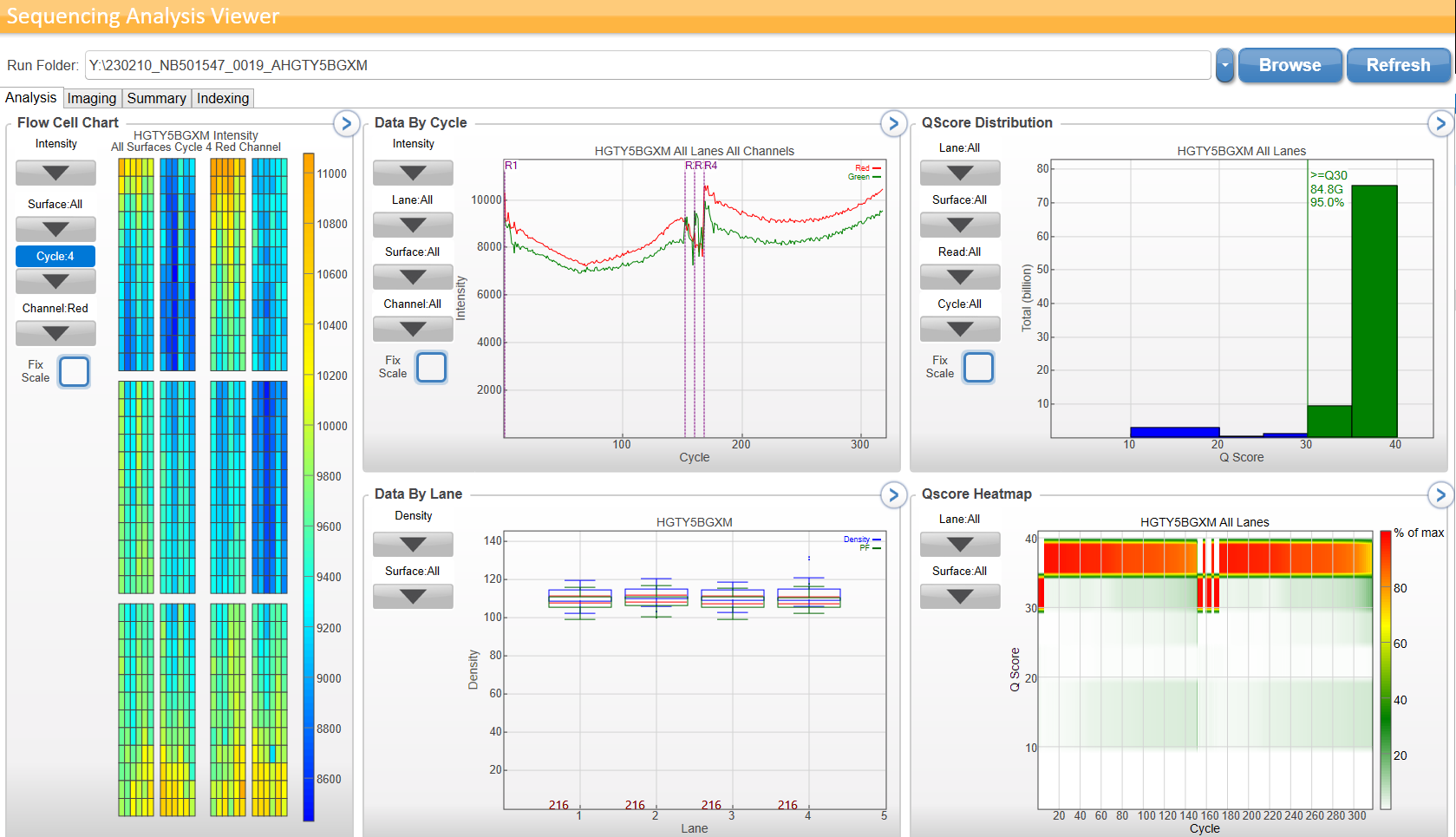
Task: Enable Fix Scale in QScore Distribution
Action: click(x=978, y=367)
